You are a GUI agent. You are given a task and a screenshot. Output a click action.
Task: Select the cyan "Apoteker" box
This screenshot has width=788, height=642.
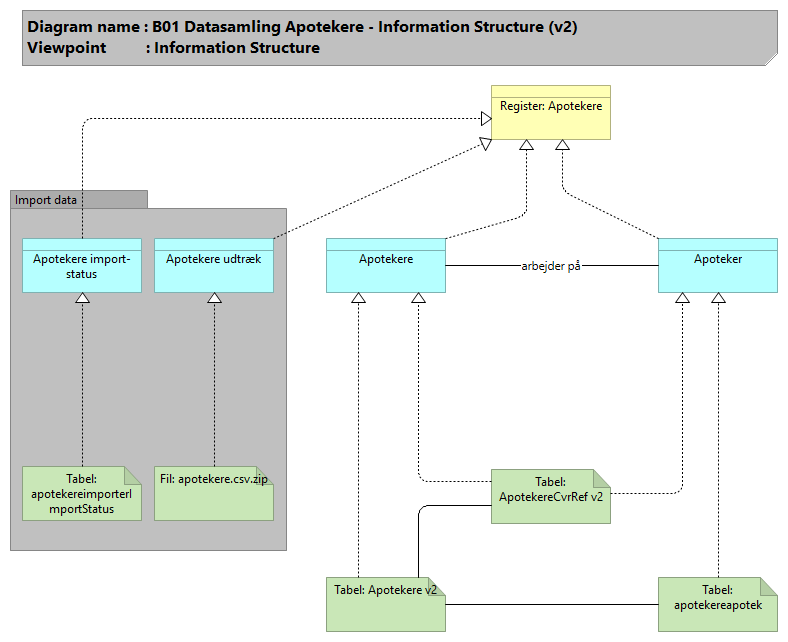717,265
